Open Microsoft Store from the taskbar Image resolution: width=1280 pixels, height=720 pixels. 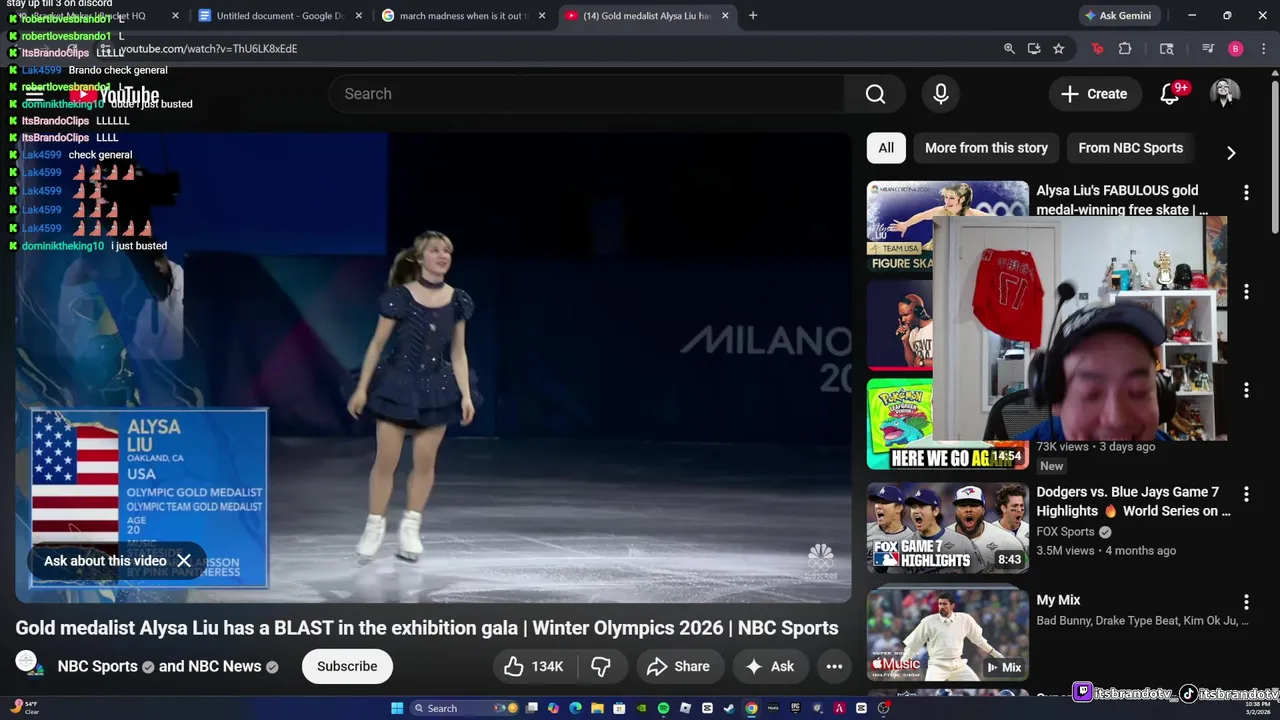click(619, 708)
